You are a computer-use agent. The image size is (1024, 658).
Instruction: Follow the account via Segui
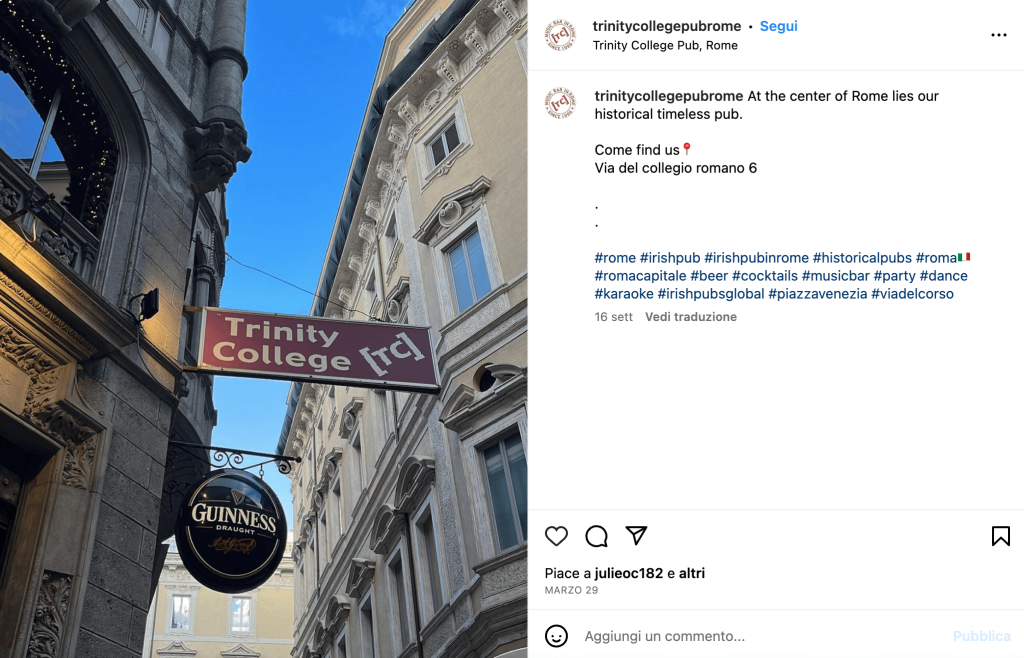(778, 26)
